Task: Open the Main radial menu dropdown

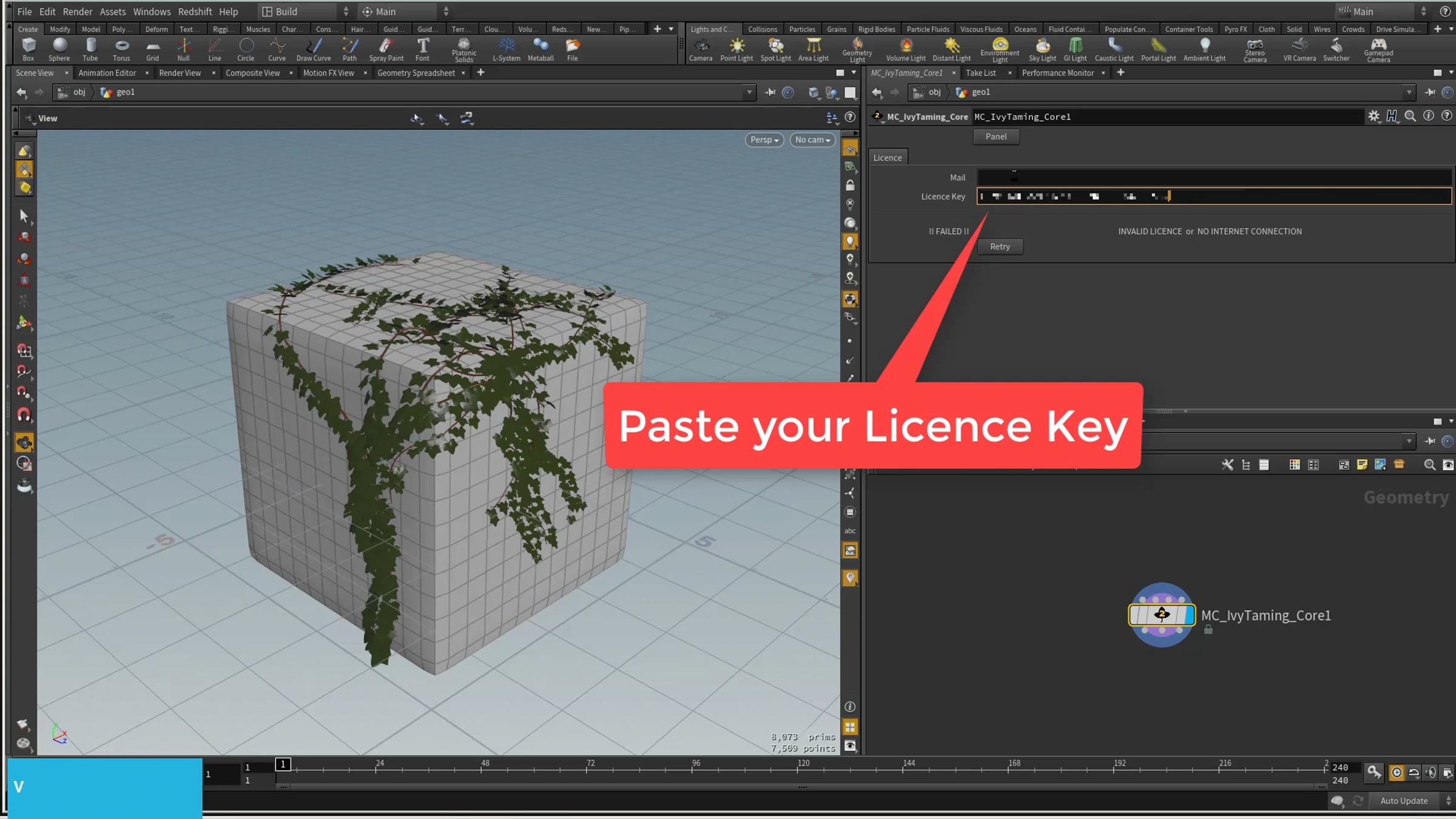Action: coord(406,12)
